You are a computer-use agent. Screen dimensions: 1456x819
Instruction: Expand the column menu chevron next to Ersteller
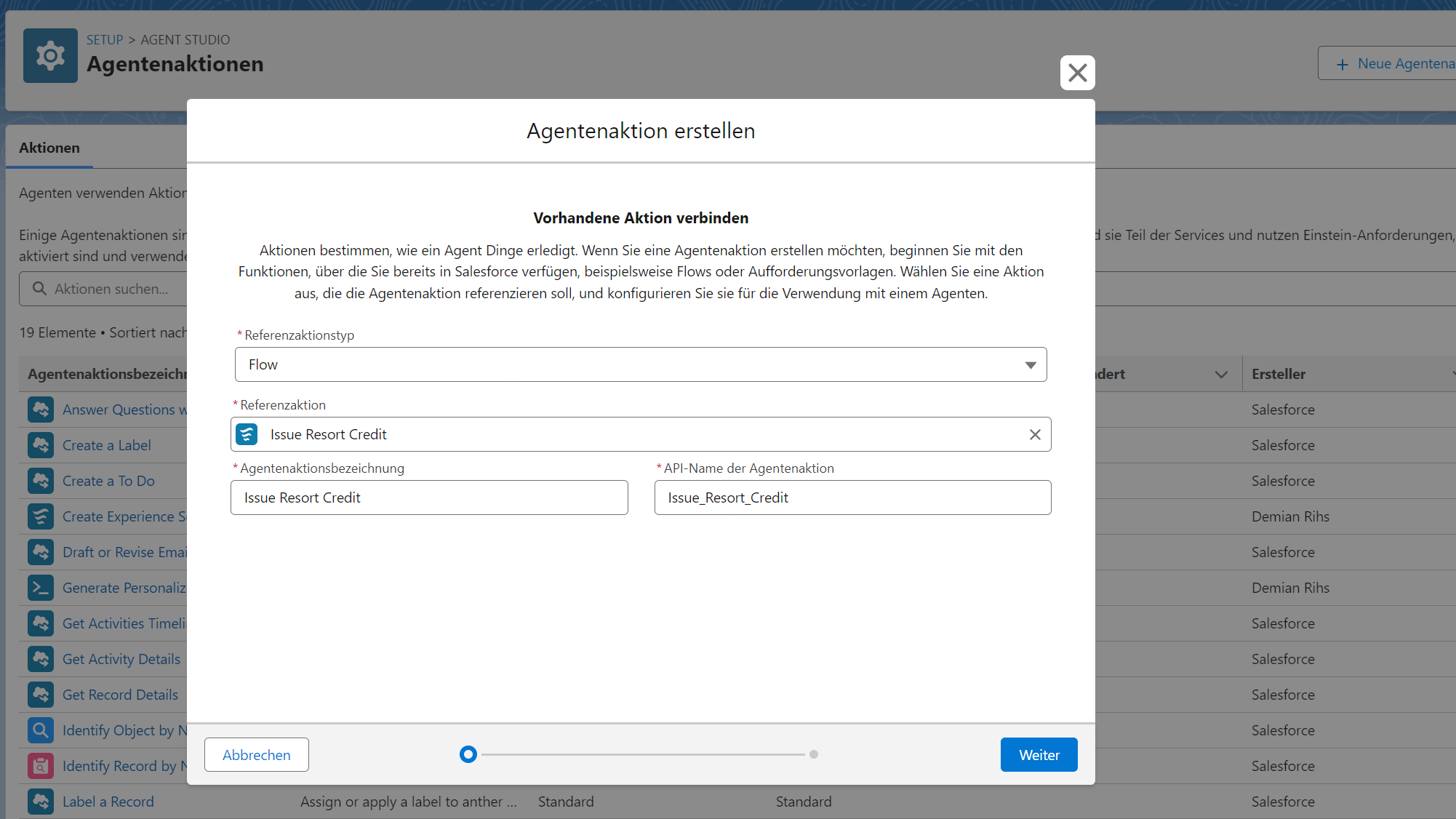[1221, 375]
